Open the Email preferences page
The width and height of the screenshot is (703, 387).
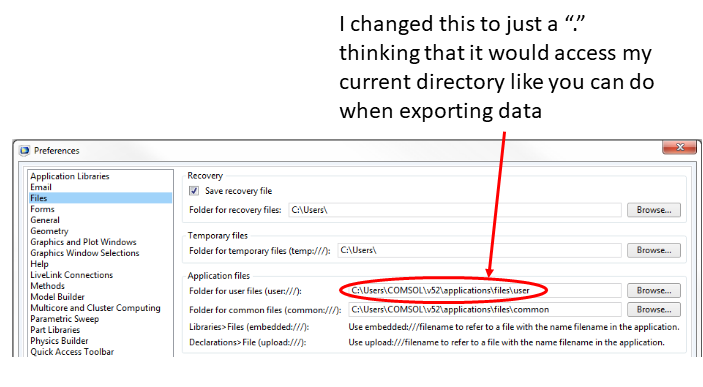click(x=41, y=187)
